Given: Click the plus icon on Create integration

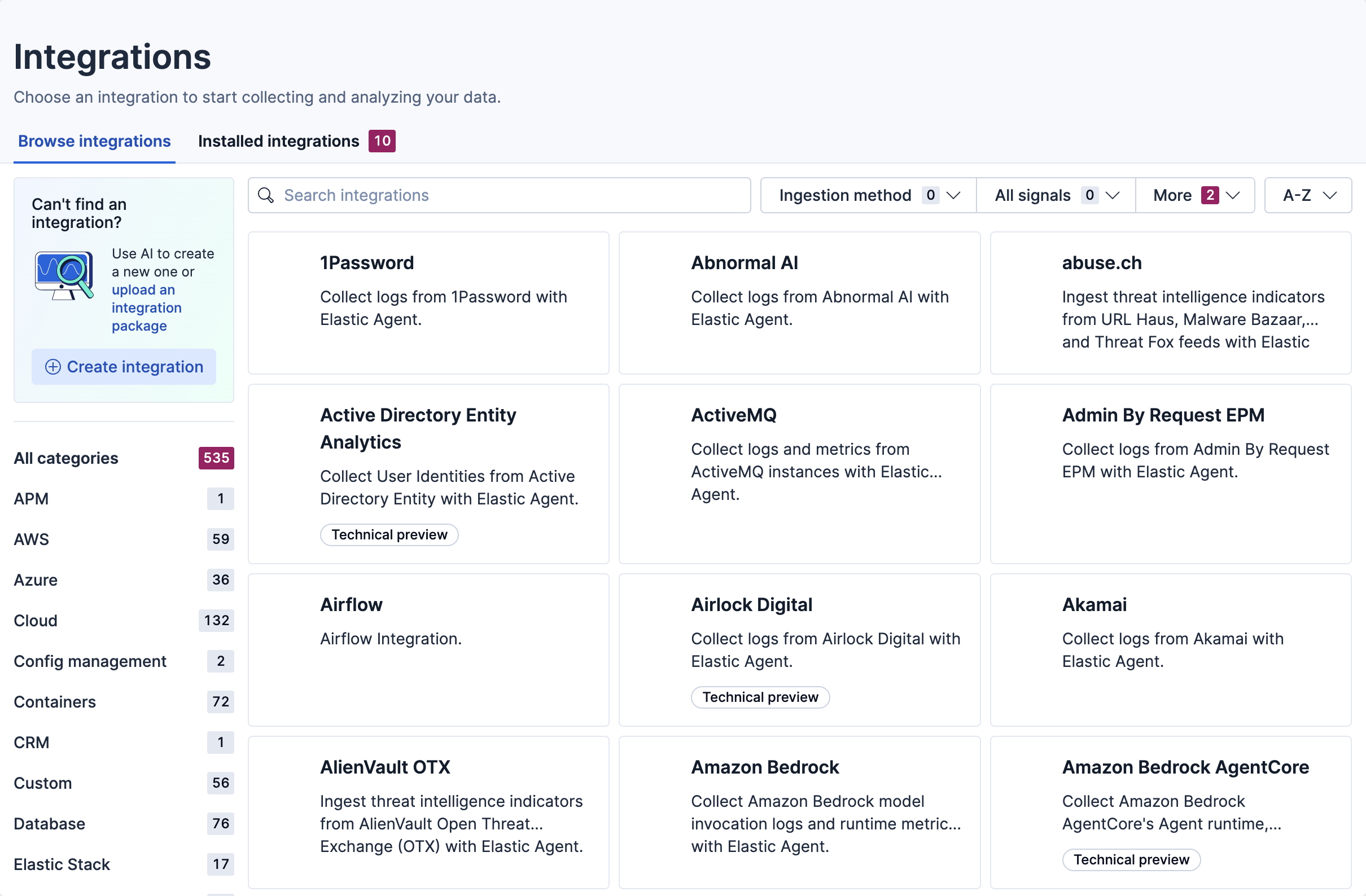Looking at the screenshot, I should click(x=53, y=367).
